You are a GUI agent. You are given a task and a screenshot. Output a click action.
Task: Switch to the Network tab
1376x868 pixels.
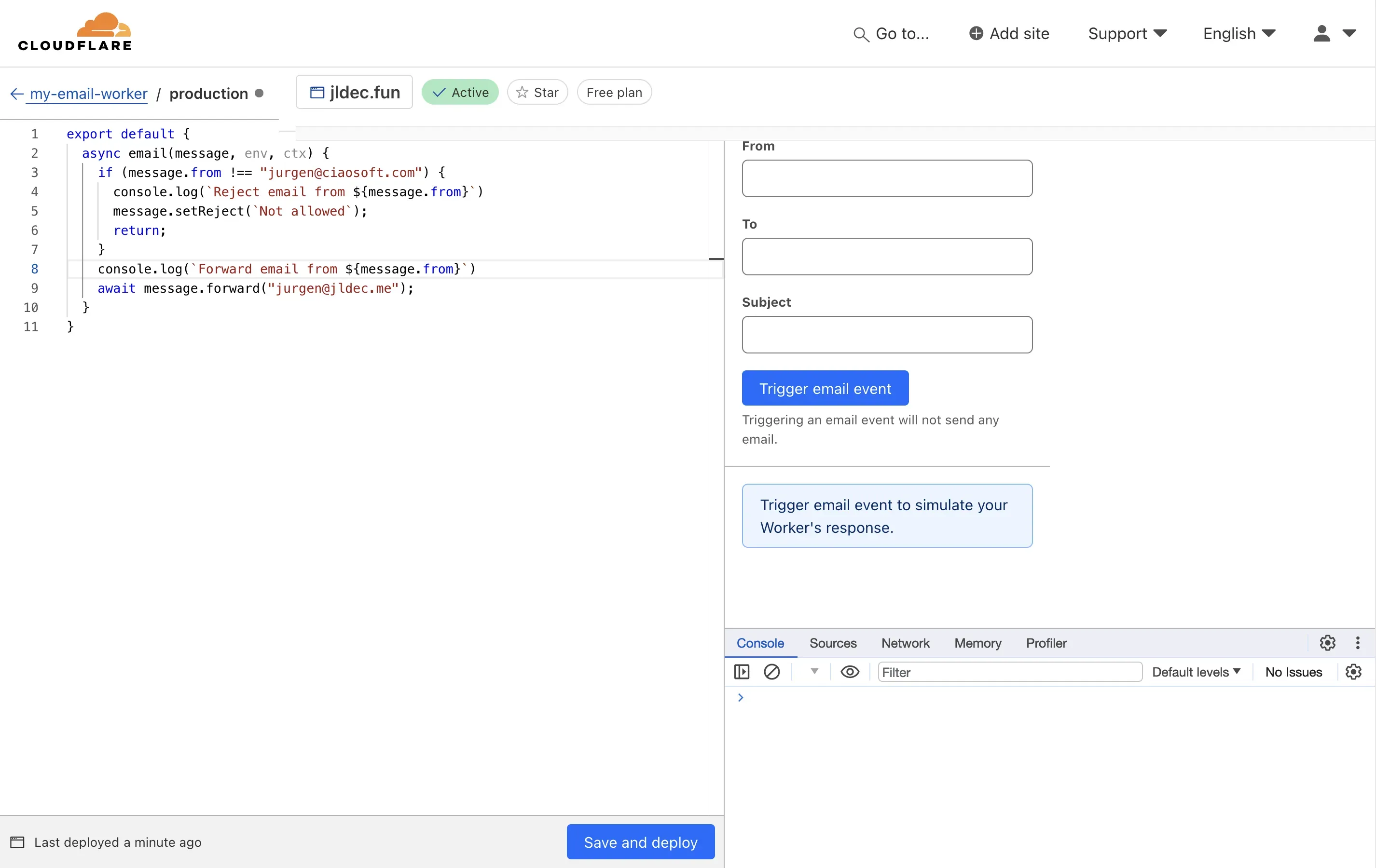click(x=905, y=643)
